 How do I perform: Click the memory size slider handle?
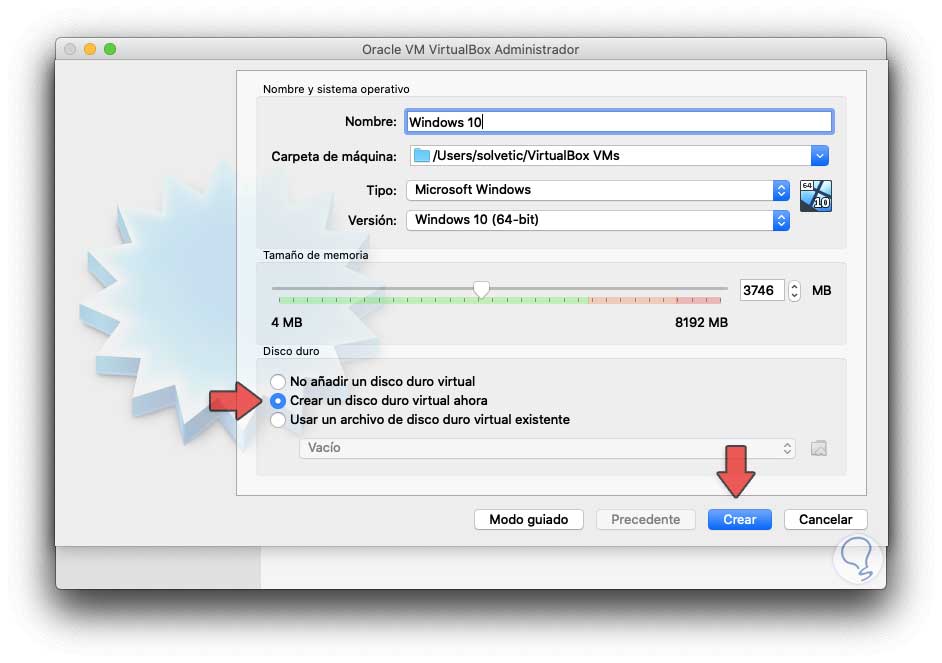pyautogui.click(x=481, y=289)
